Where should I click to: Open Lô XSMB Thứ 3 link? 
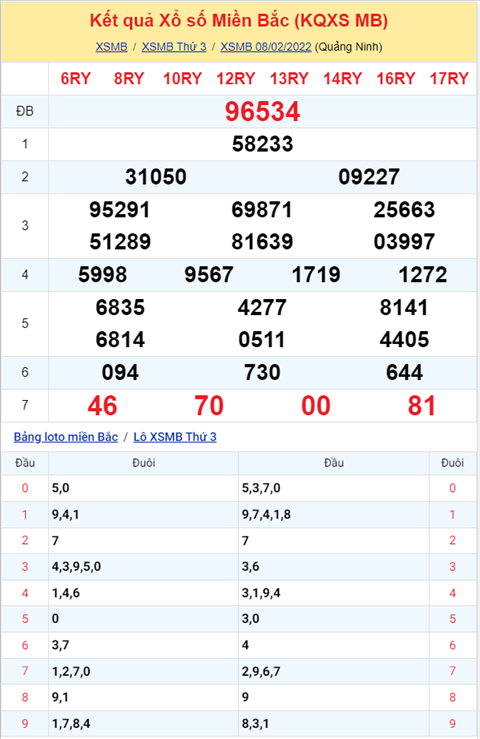tap(175, 437)
